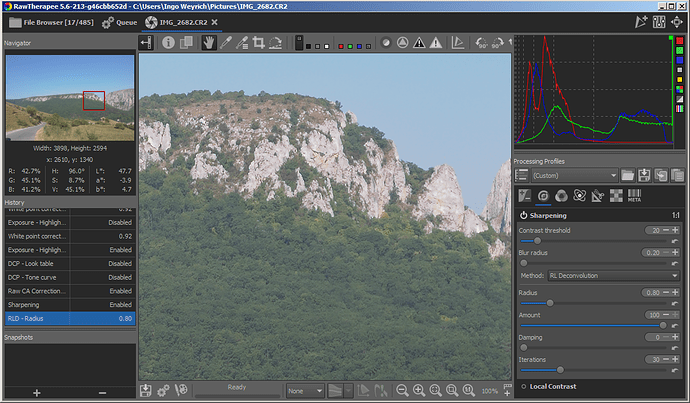This screenshot has height=403, width=690.
Task: Activate the Straighten / fine rotation tool
Action: pyautogui.click(x=277, y=43)
